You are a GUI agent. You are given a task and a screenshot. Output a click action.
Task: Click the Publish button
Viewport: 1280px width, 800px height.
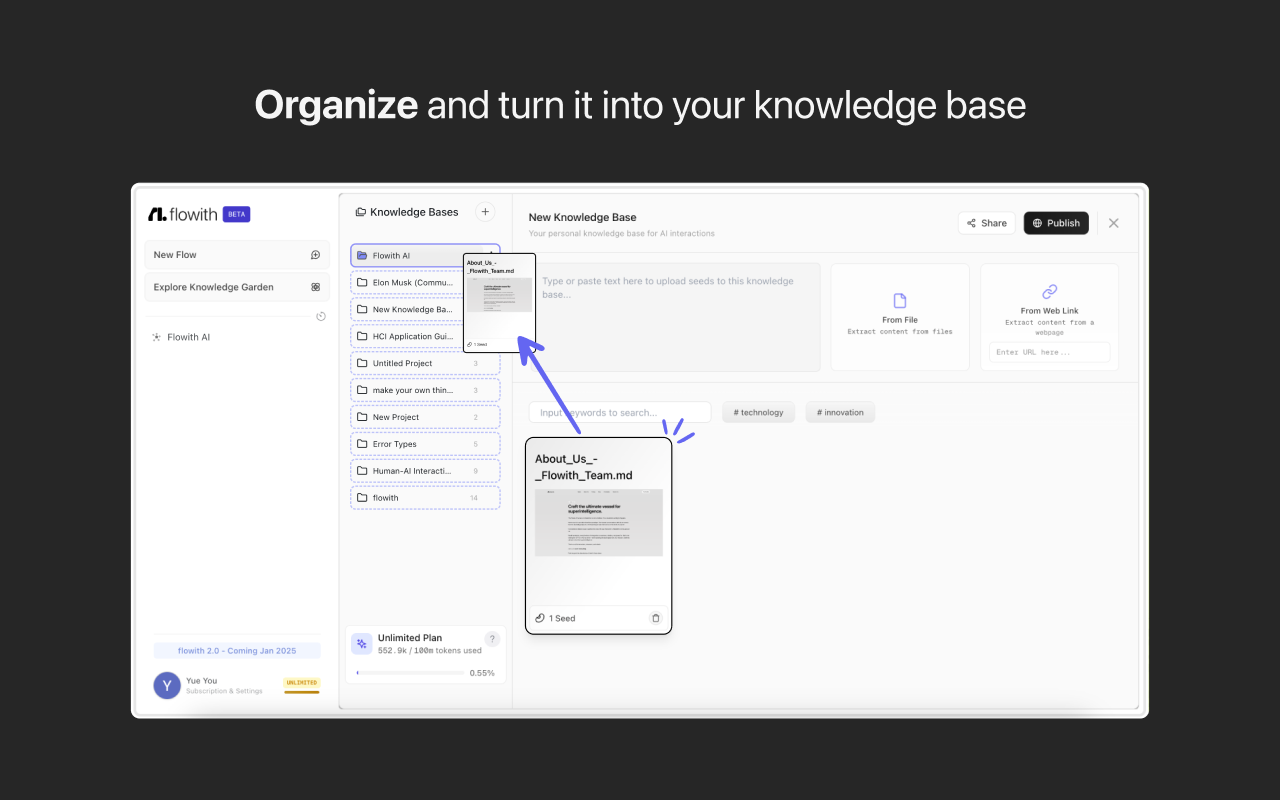point(1056,223)
